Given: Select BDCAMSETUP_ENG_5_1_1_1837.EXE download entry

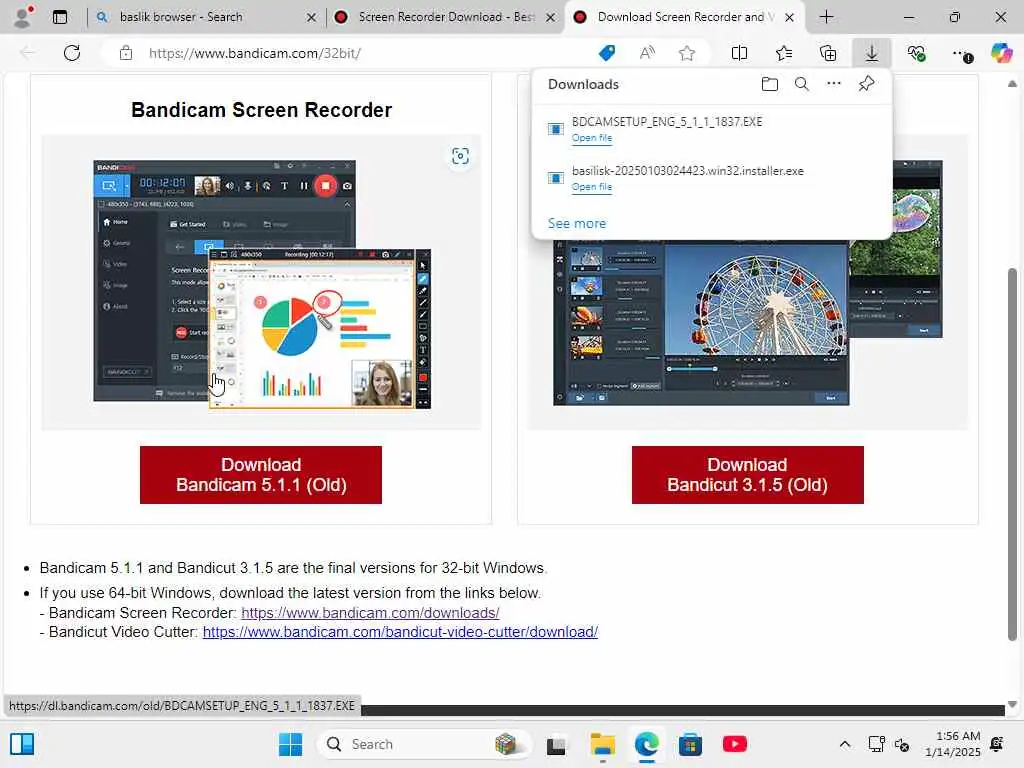Looking at the screenshot, I should [711, 129].
